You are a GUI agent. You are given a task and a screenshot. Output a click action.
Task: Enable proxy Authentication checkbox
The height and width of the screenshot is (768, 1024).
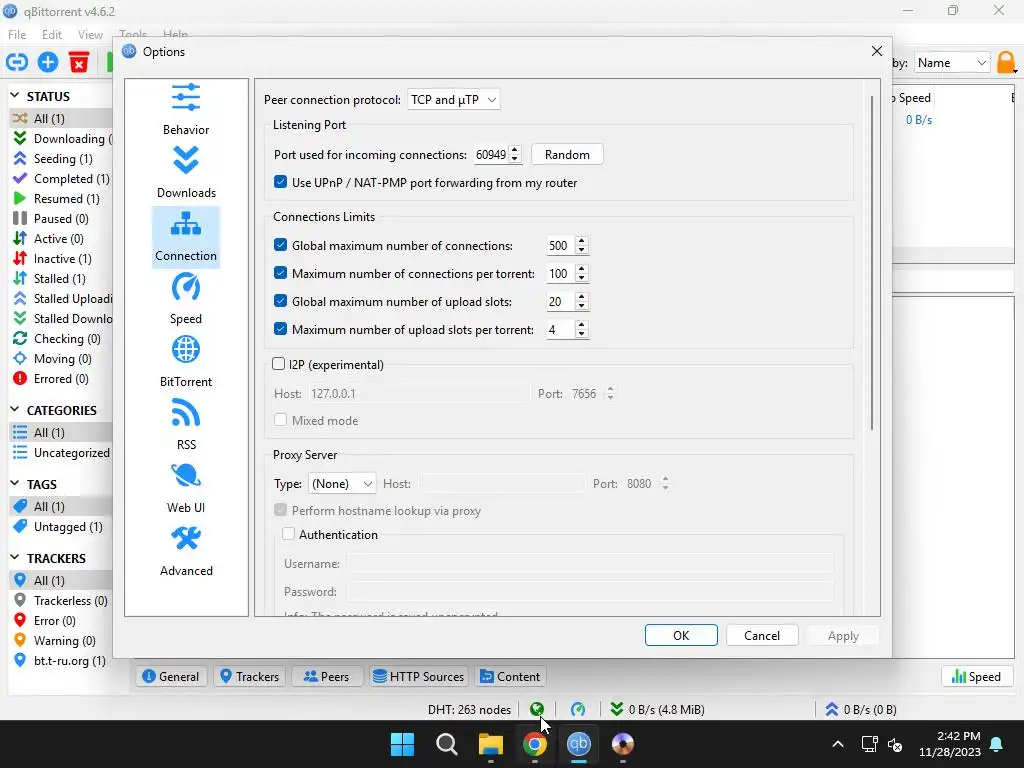click(288, 534)
